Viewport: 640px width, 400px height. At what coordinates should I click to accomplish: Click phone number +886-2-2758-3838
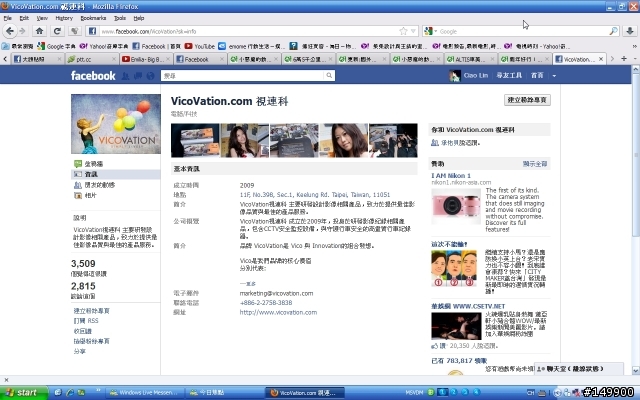click(x=266, y=303)
